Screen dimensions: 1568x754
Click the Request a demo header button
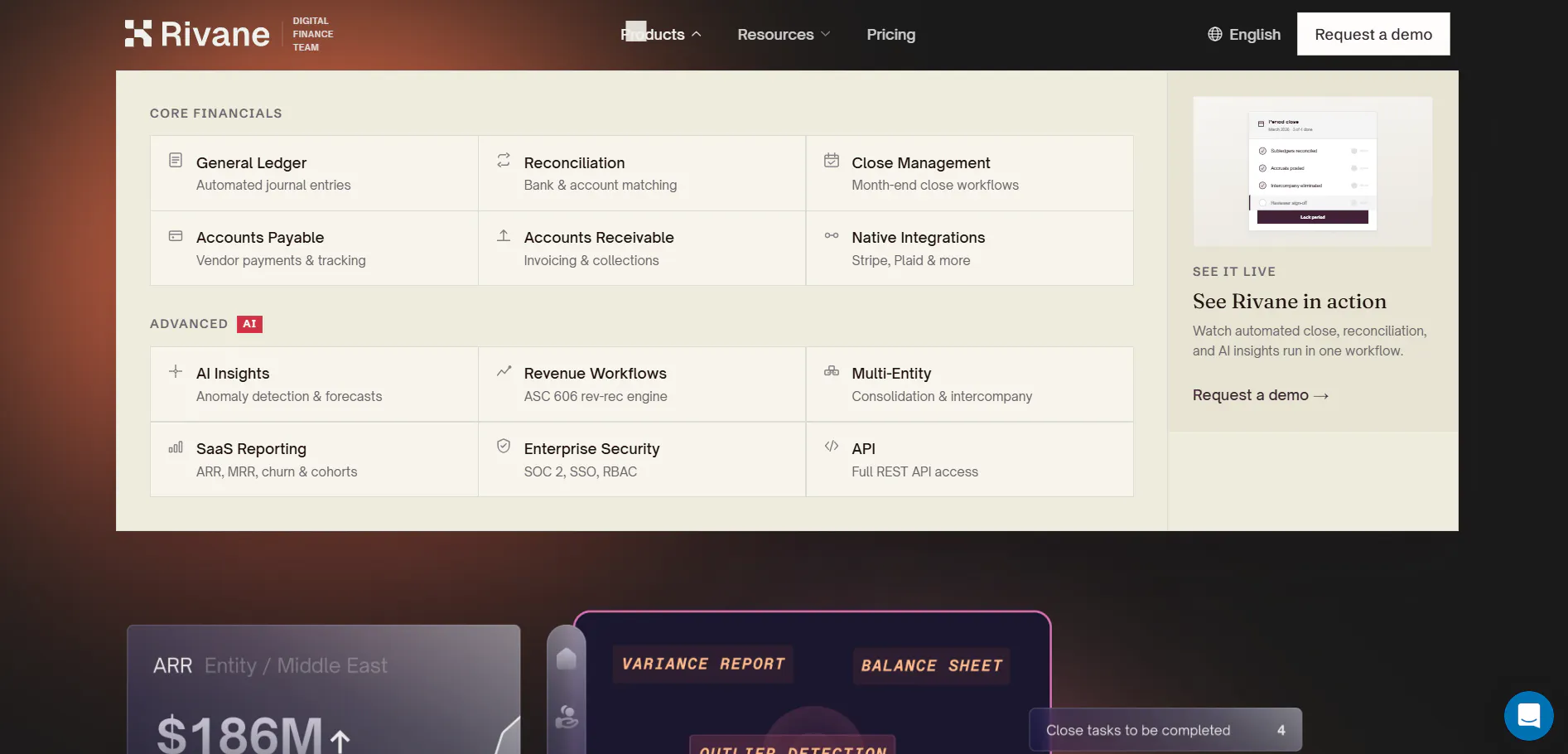pyautogui.click(x=1373, y=34)
